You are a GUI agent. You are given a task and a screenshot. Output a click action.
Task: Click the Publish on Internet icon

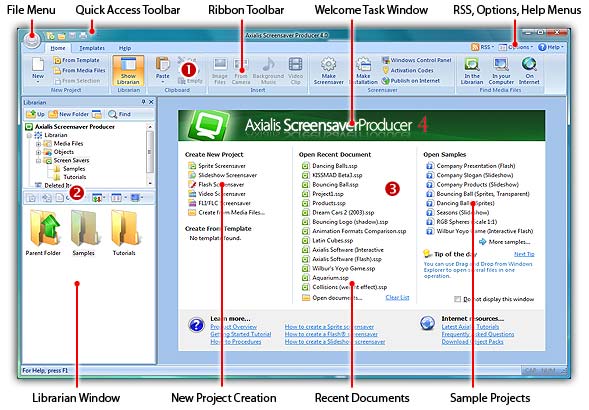(x=385, y=80)
